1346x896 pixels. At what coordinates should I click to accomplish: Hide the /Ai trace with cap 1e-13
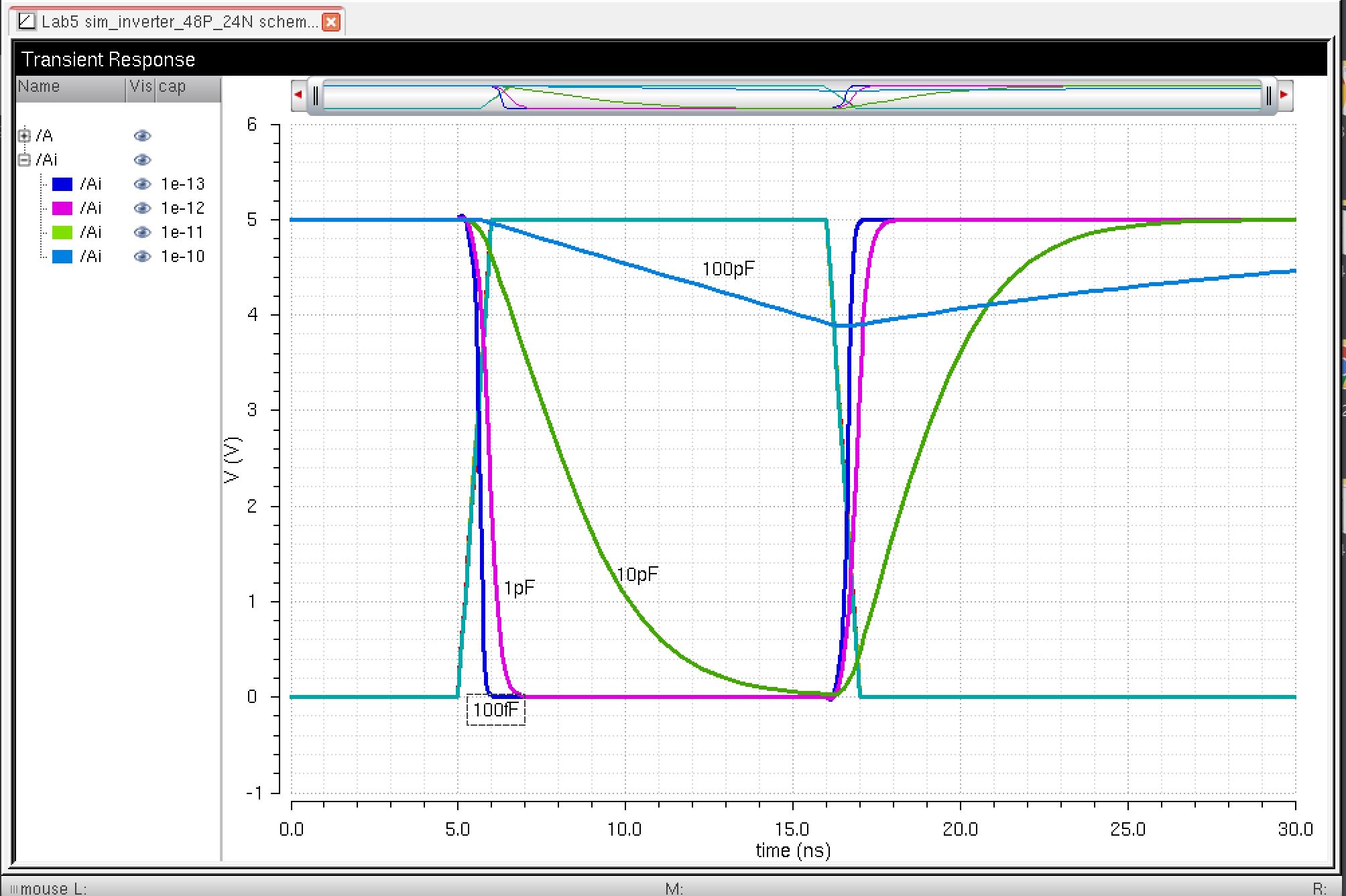tap(142, 184)
